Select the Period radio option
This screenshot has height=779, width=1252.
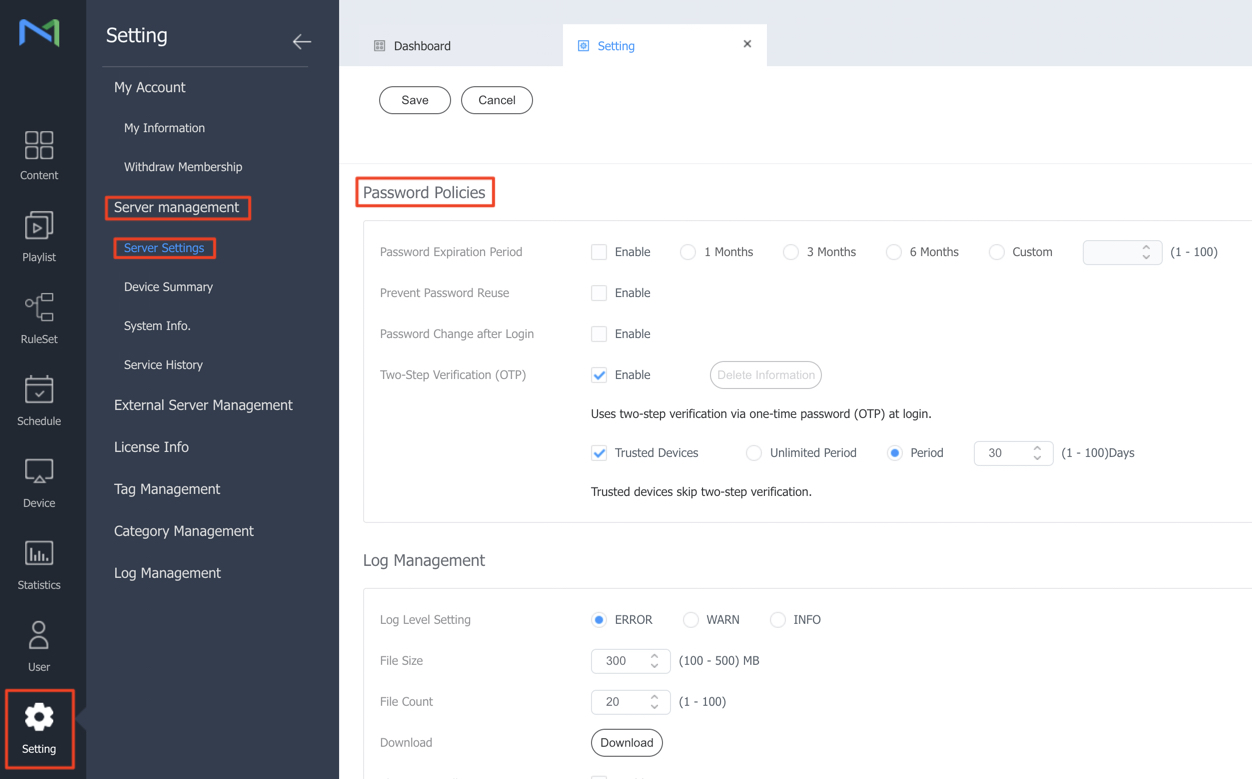click(895, 453)
